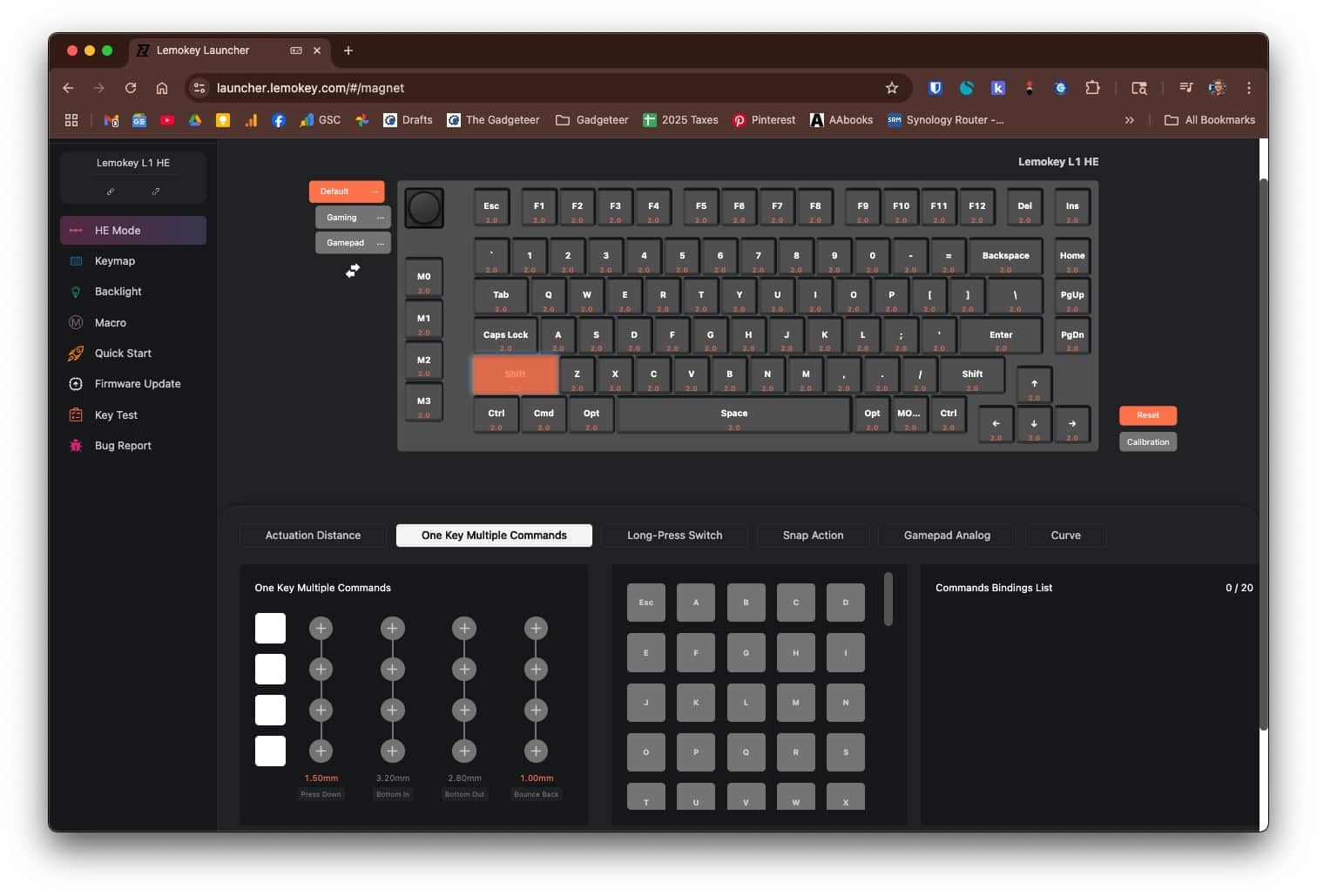Open the All Bookmarks folder
The image size is (1317, 896).
(1210, 120)
